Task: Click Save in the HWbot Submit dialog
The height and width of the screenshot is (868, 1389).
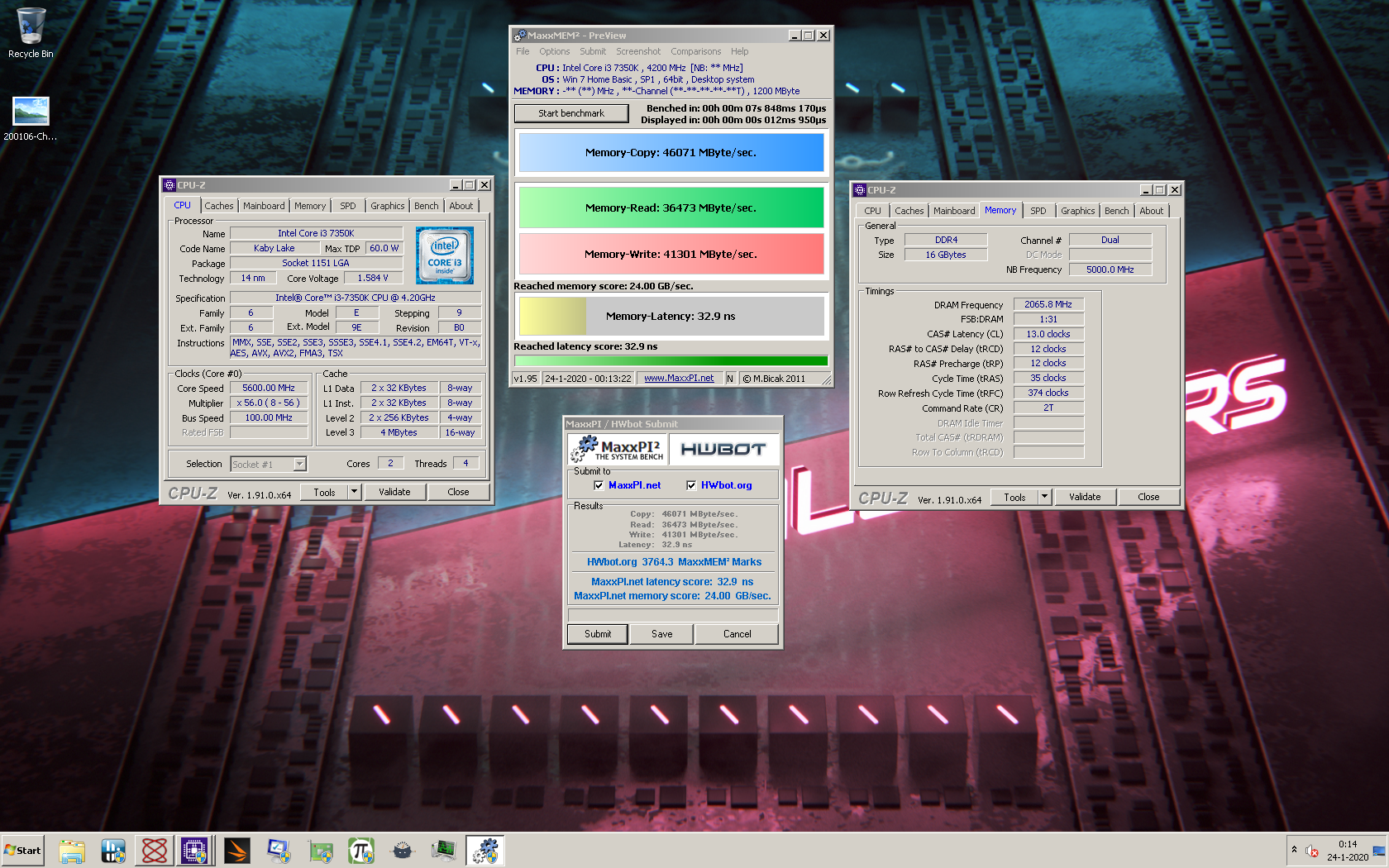Action: pyautogui.click(x=662, y=634)
